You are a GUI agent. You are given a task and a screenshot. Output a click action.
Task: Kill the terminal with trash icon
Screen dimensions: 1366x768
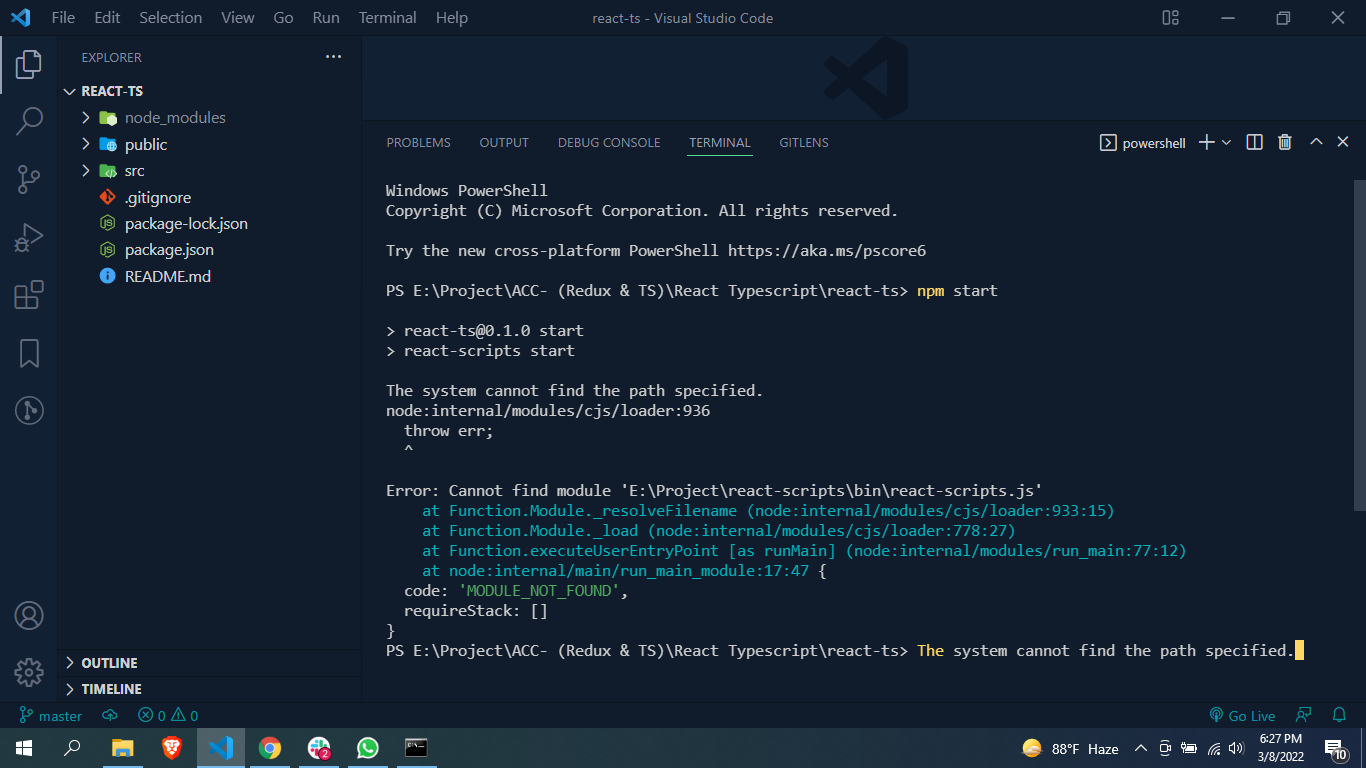coord(1285,143)
